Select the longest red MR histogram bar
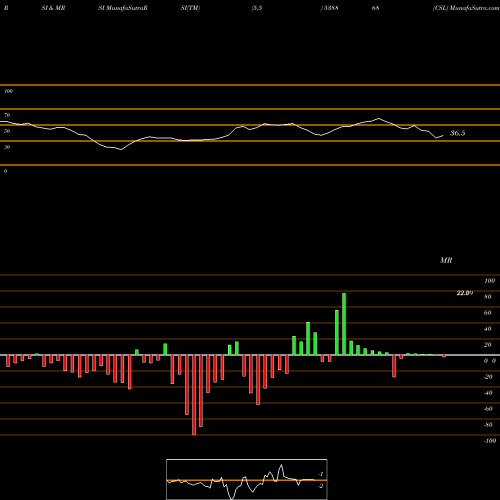The image size is (500, 500). (194, 395)
